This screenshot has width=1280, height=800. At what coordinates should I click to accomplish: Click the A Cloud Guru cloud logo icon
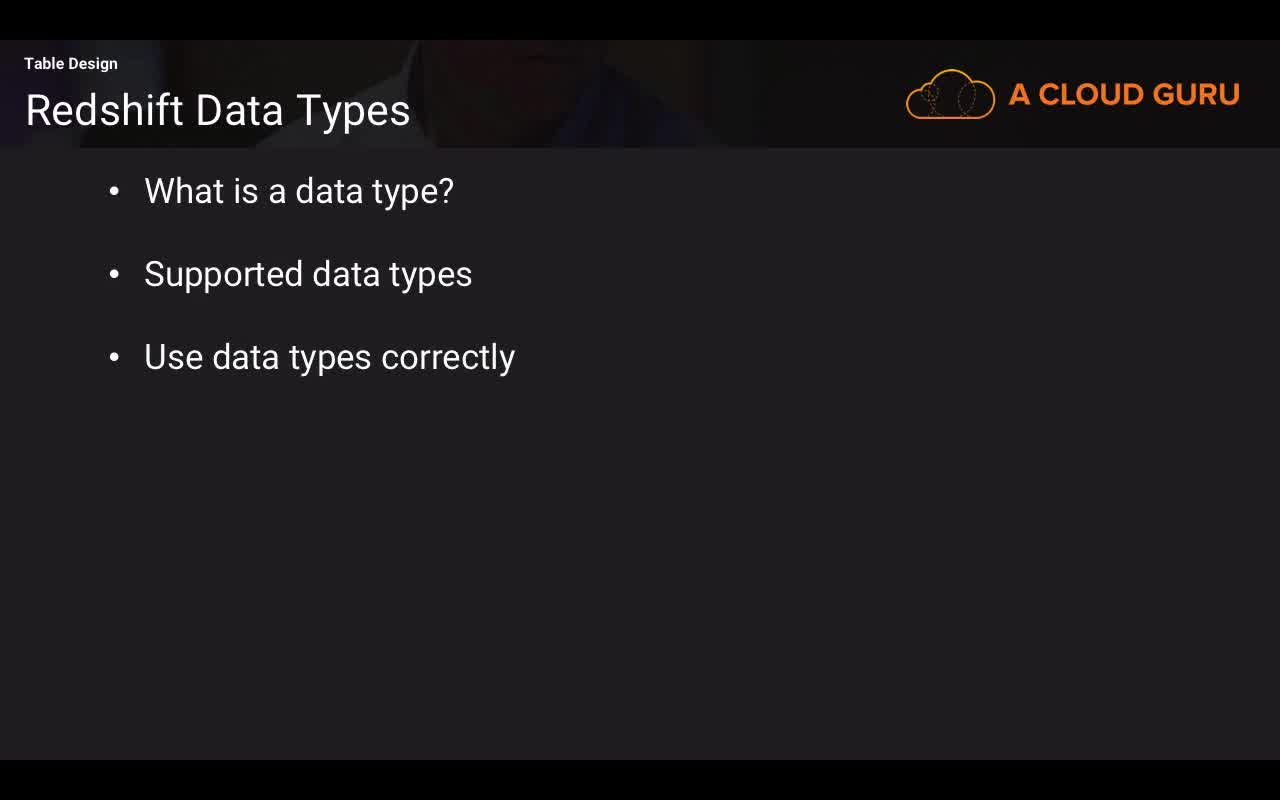[950, 95]
